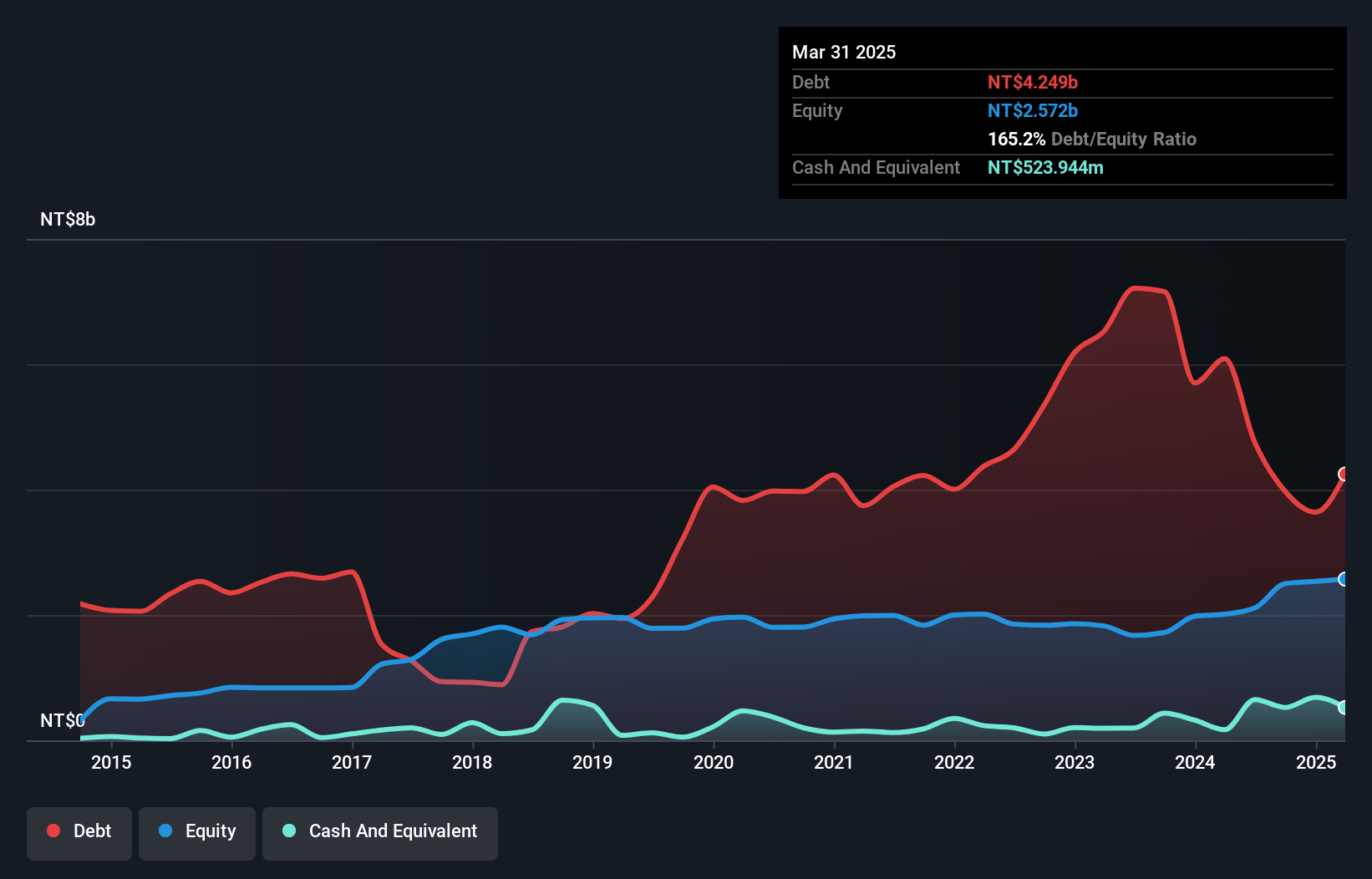Click the 2019 x-axis label
This screenshot has height=879, width=1372.
[592, 762]
